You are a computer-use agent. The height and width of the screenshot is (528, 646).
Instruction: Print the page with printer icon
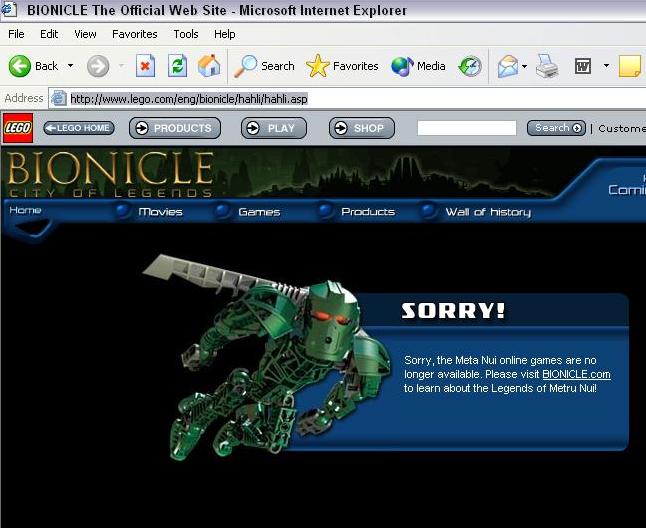(x=547, y=66)
